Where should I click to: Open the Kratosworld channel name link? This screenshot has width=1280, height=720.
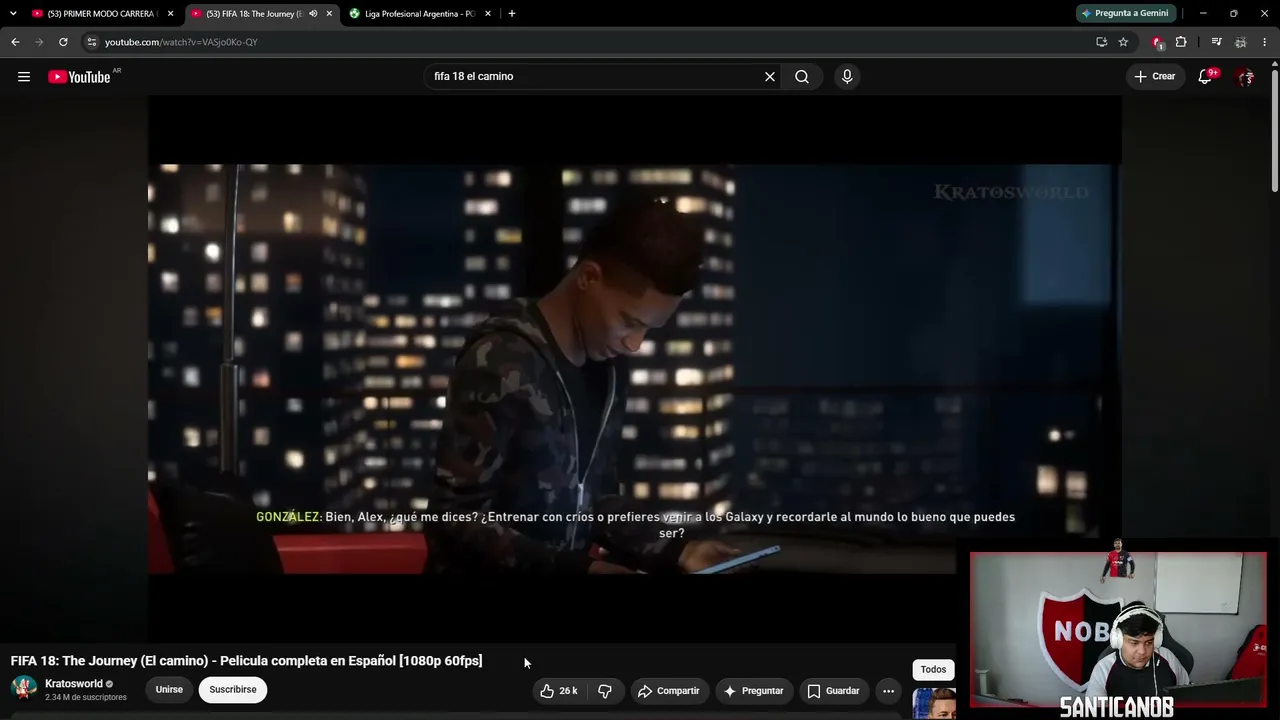(x=74, y=684)
